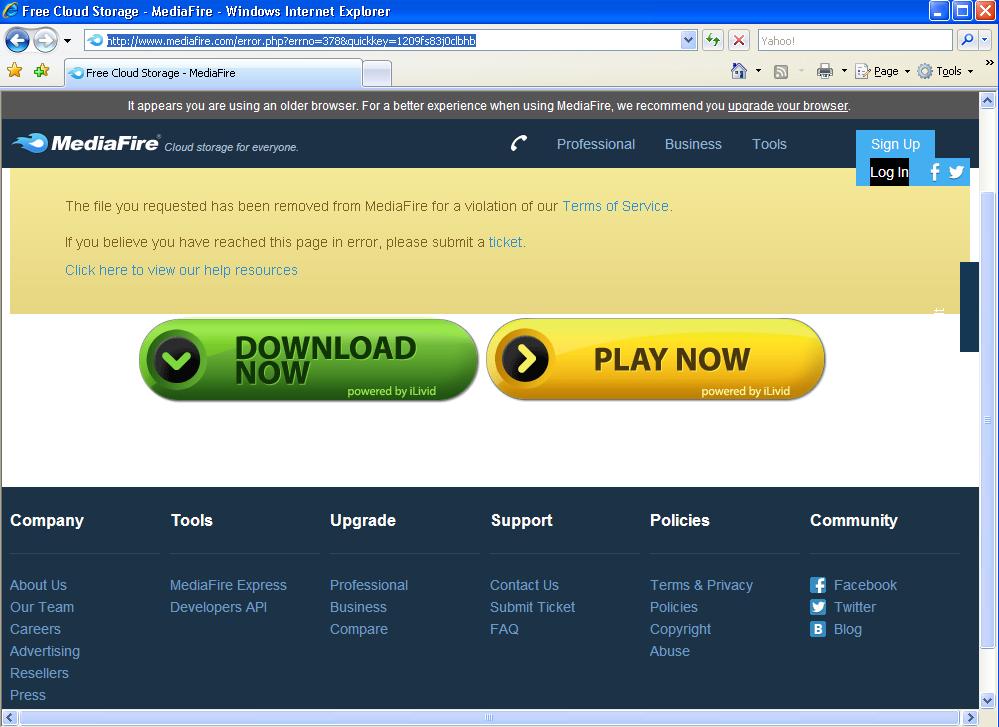
Task: Expand the address bar history dropdown
Action: coord(688,41)
